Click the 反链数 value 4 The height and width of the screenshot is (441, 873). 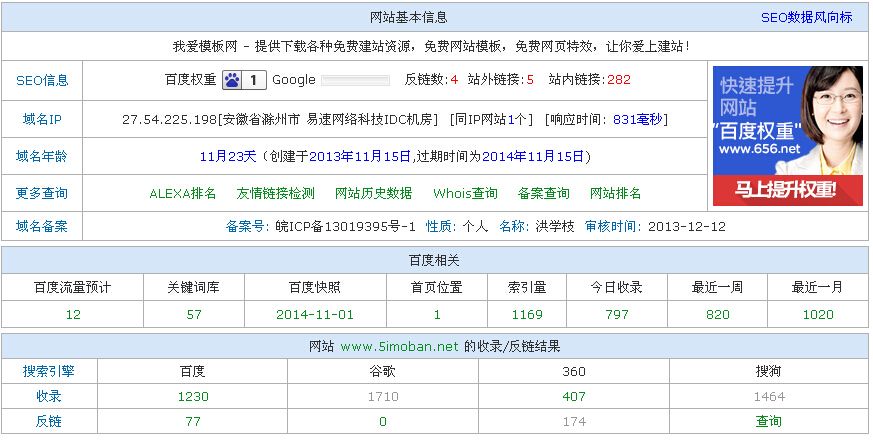[x=454, y=80]
